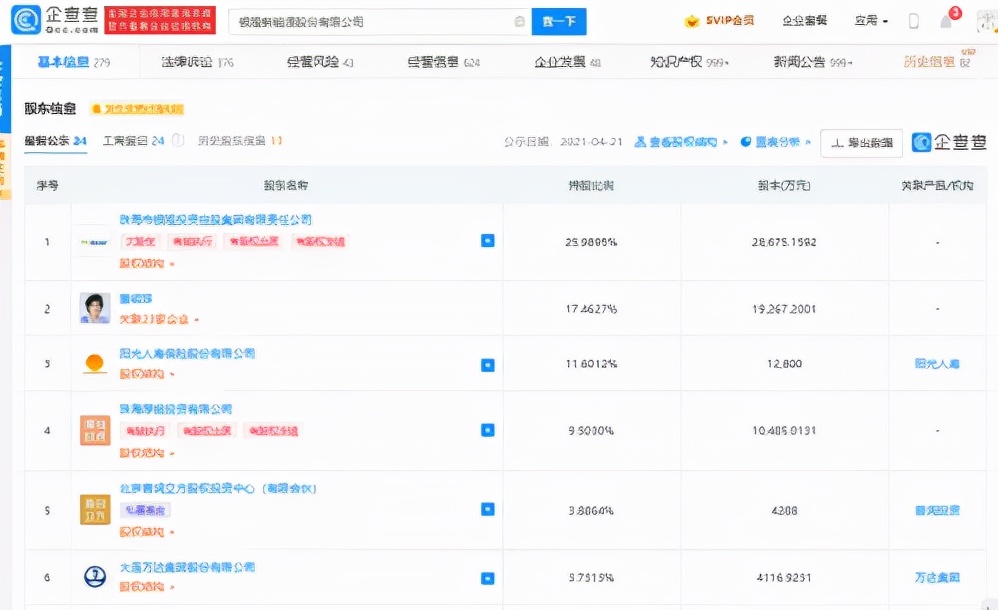Click the orange logo tile in row 4
Viewport: 998px width, 610px height.
click(x=95, y=430)
